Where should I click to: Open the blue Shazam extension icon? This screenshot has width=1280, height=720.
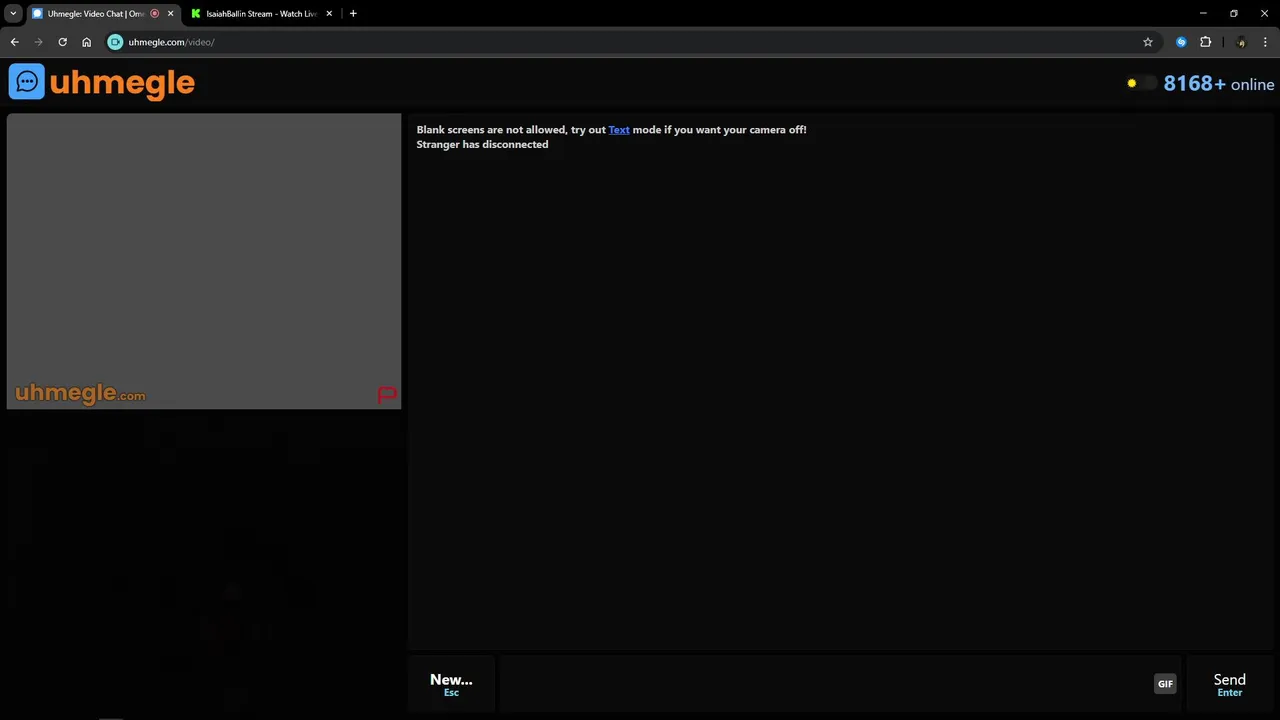pyautogui.click(x=1181, y=42)
